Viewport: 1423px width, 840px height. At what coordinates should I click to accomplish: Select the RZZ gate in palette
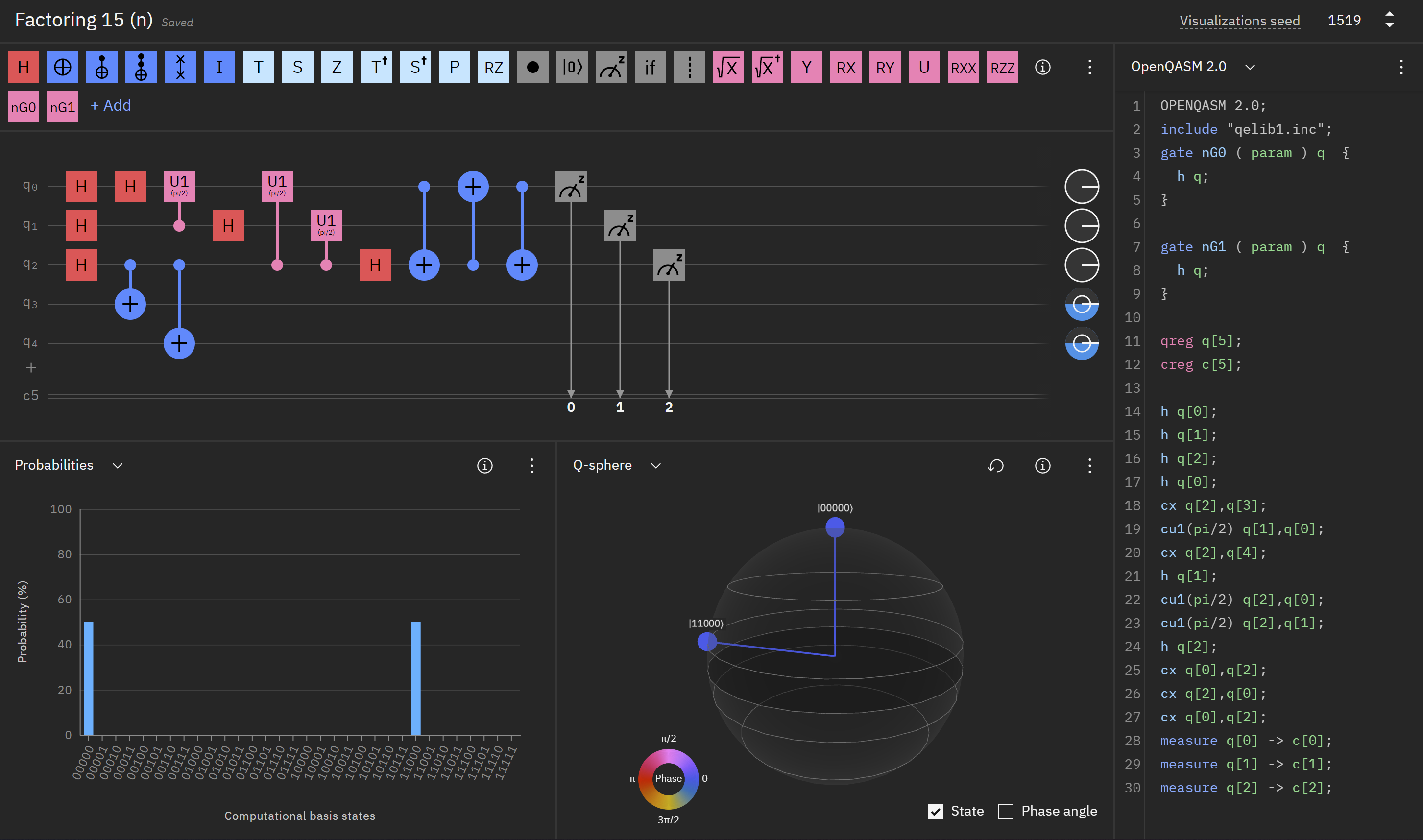click(1003, 68)
